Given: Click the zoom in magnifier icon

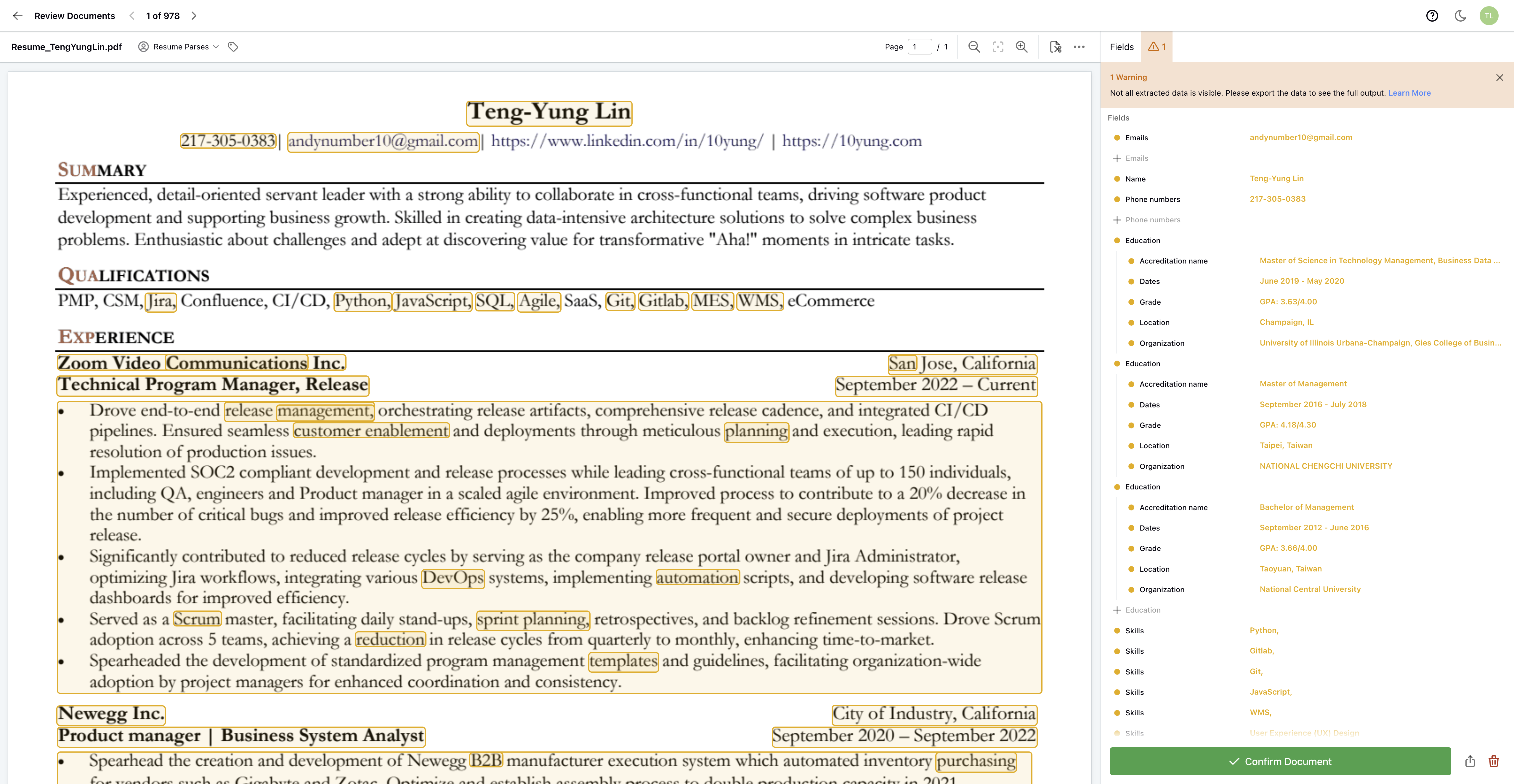Looking at the screenshot, I should tap(1021, 47).
